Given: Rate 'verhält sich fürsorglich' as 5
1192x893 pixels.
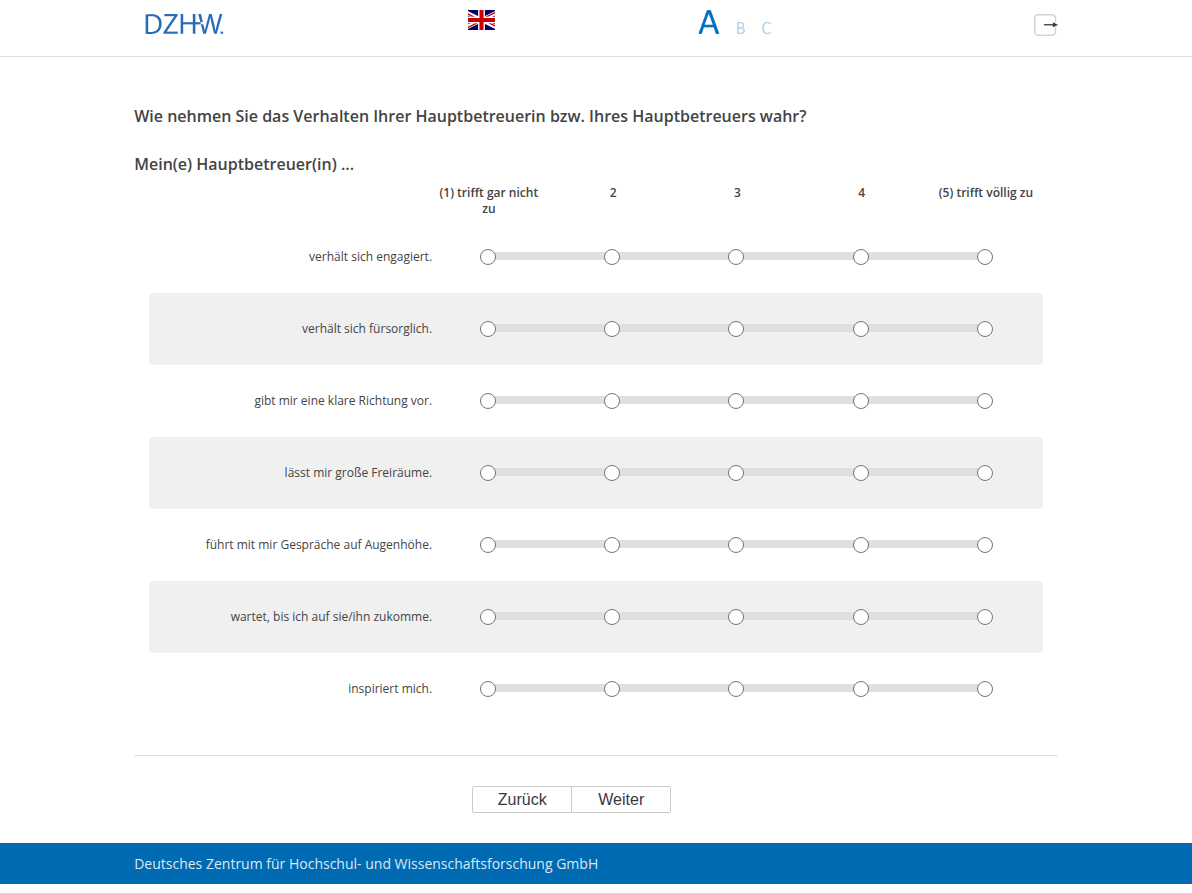Looking at the screenshot, I should 984,329.
